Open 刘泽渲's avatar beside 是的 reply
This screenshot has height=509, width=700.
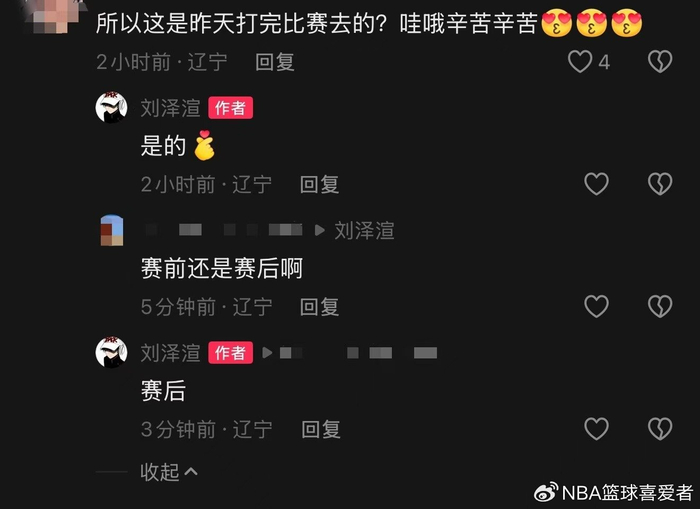[x=111, y=107]
